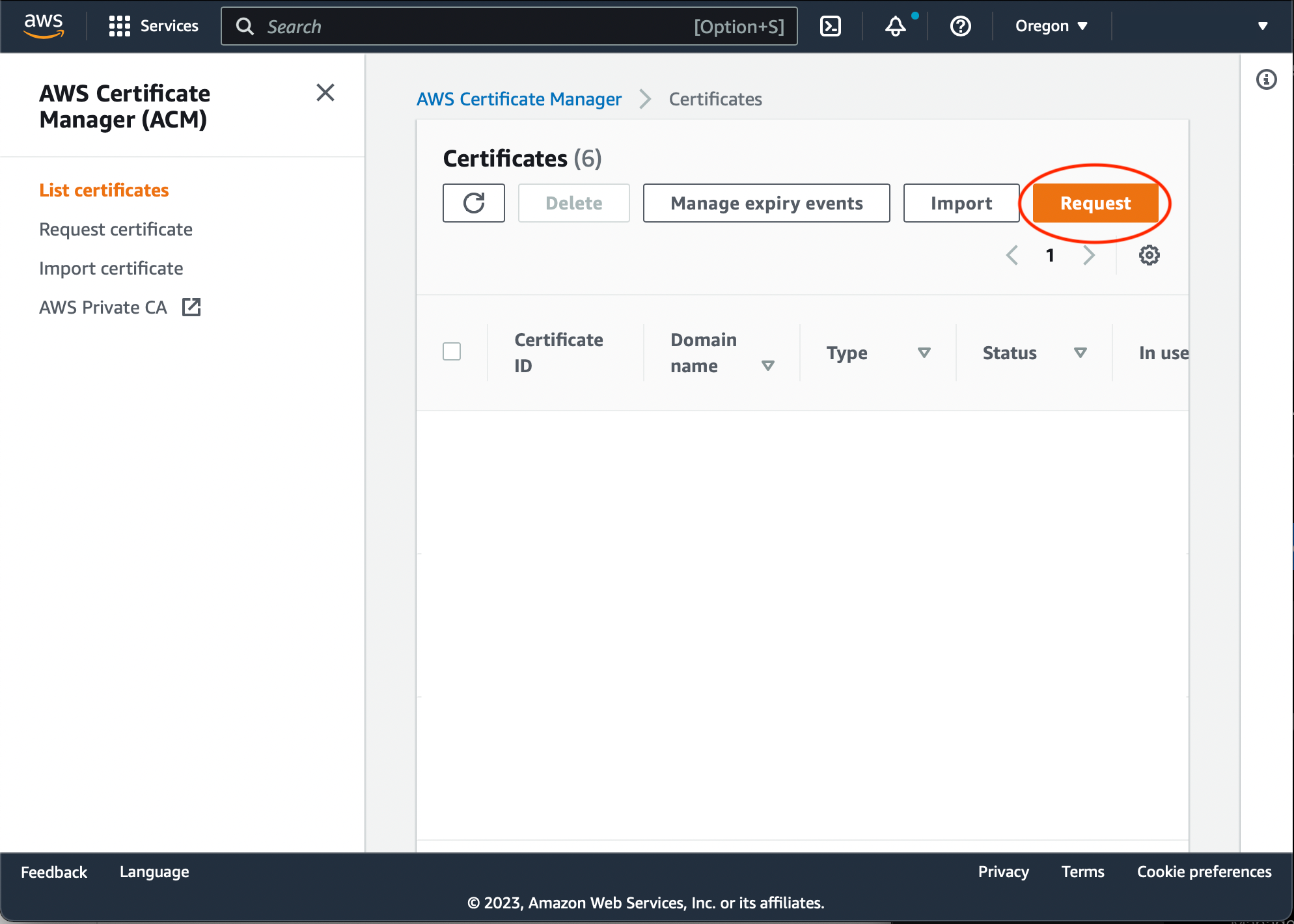Click Manage expiry events button
This screenshot has height=924, width=1294.
pyautogui.click(x=767, y=203)
